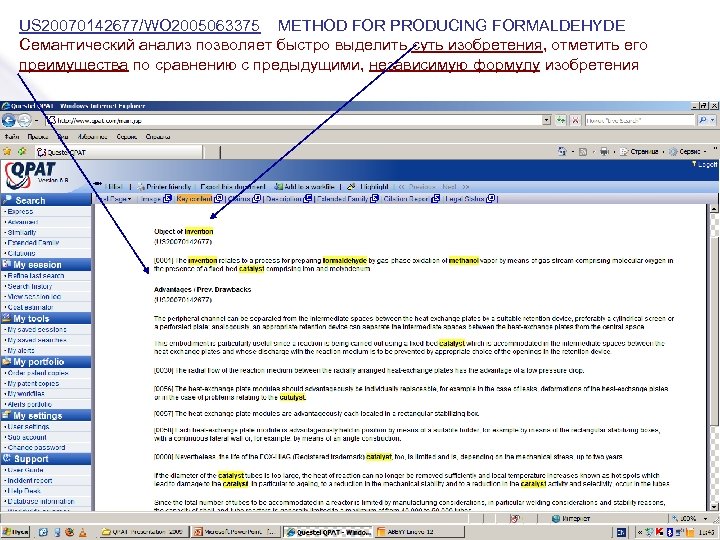Open pop-out icon next to Image tab
The image size is (720, 540).
tap(167, 198)
